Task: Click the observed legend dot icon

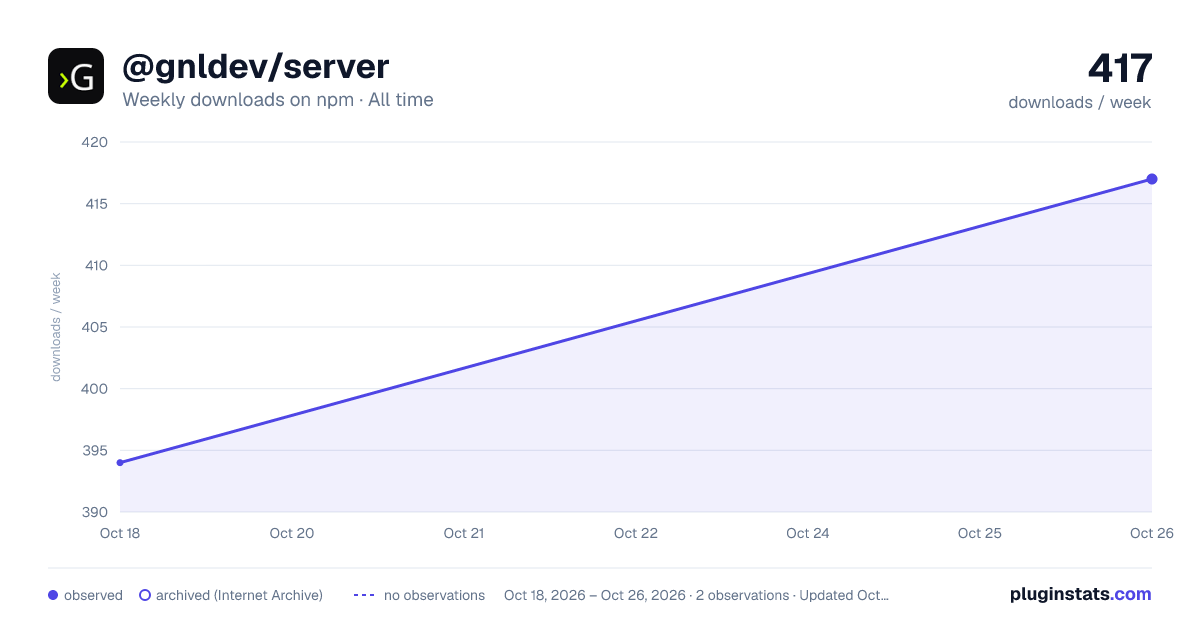Action: [53, 595]
